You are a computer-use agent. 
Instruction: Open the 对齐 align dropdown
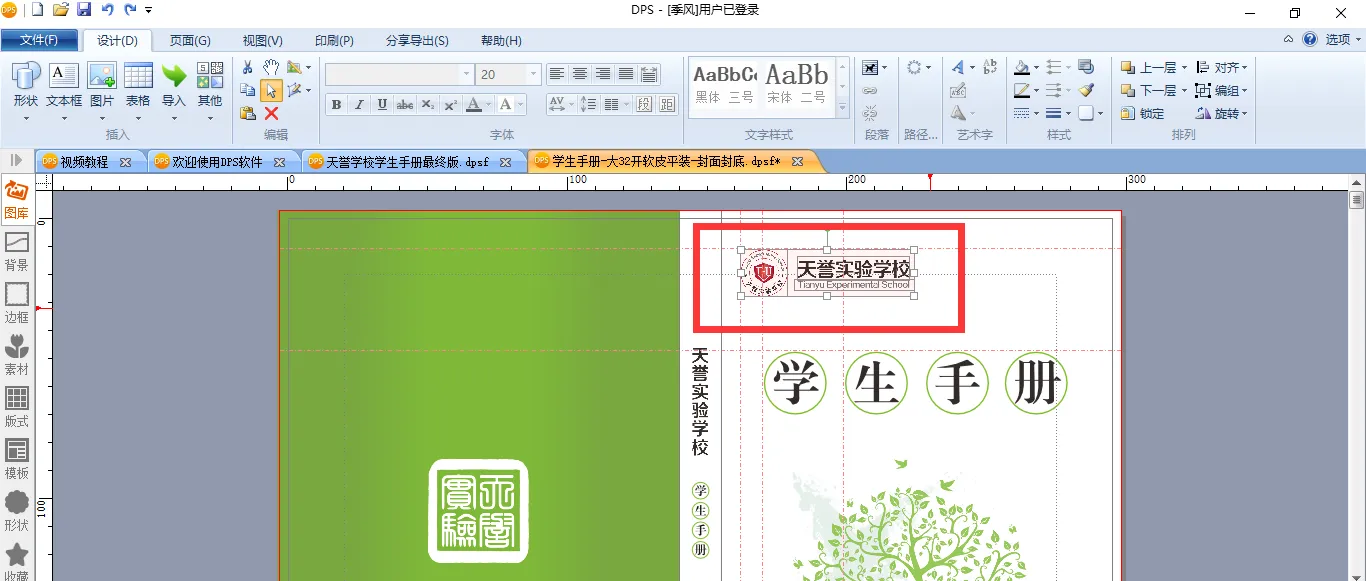coord(1222,67)
